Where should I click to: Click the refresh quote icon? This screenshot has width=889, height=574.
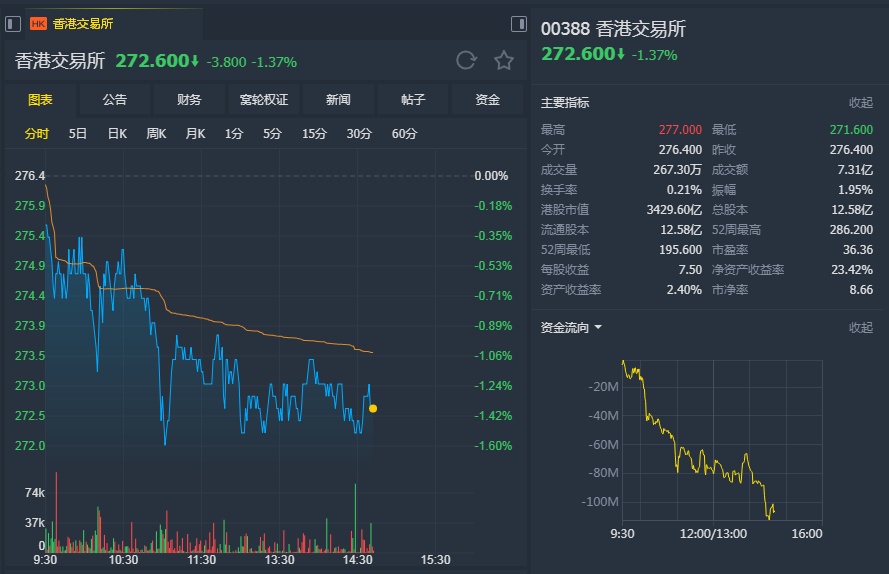click(x=466, y=60)
